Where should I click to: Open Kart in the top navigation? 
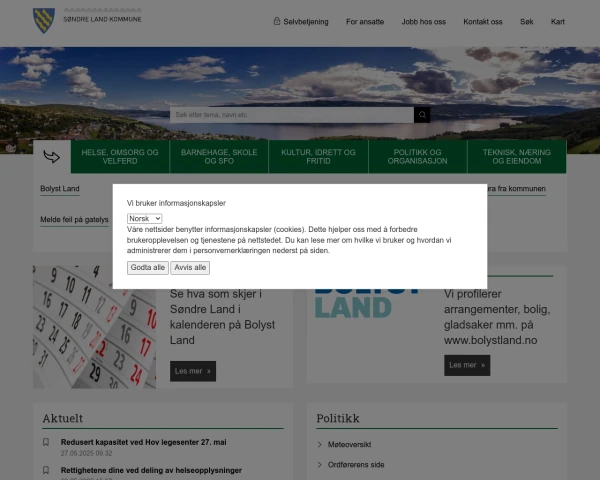(x=558, y=22)
